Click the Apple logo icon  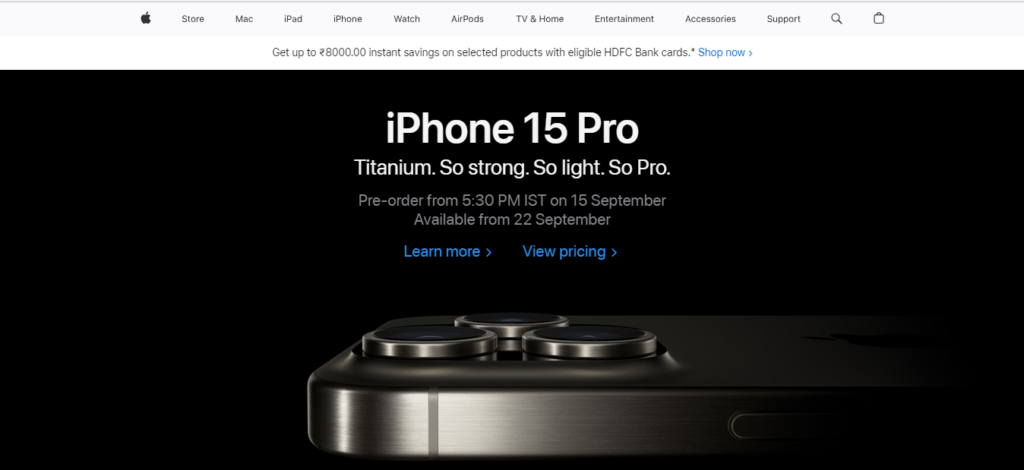pos(146,18)
